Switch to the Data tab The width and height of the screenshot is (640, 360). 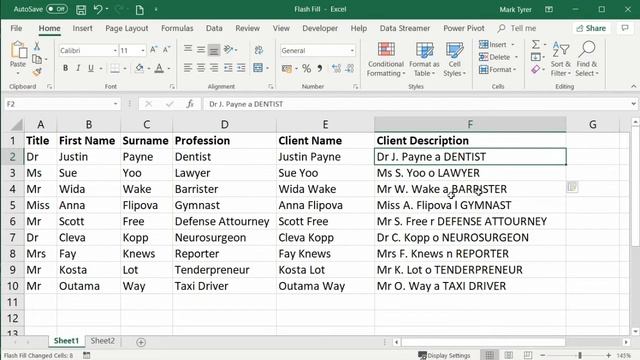pos(214,28)
